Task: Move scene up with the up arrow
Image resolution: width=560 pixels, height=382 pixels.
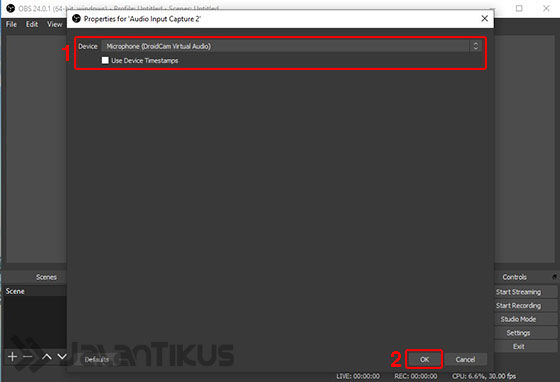Action: pyautogui.click(x=46, y=356)
